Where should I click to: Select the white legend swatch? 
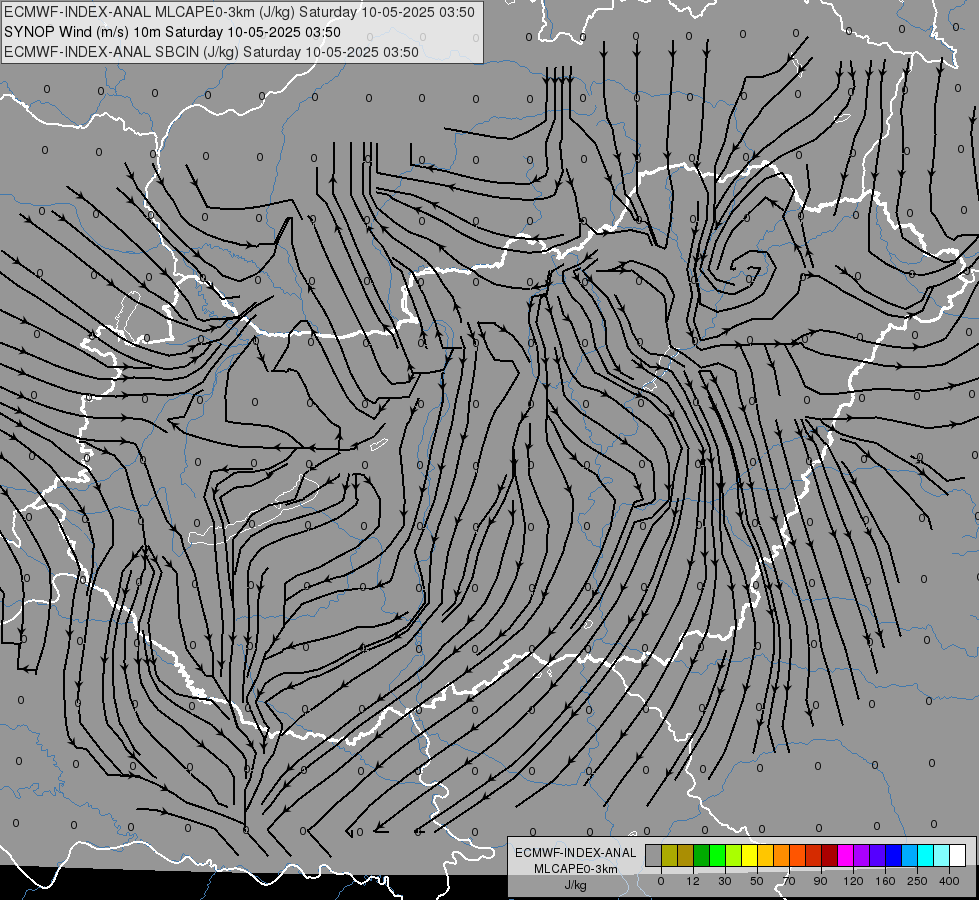[957, 855]
